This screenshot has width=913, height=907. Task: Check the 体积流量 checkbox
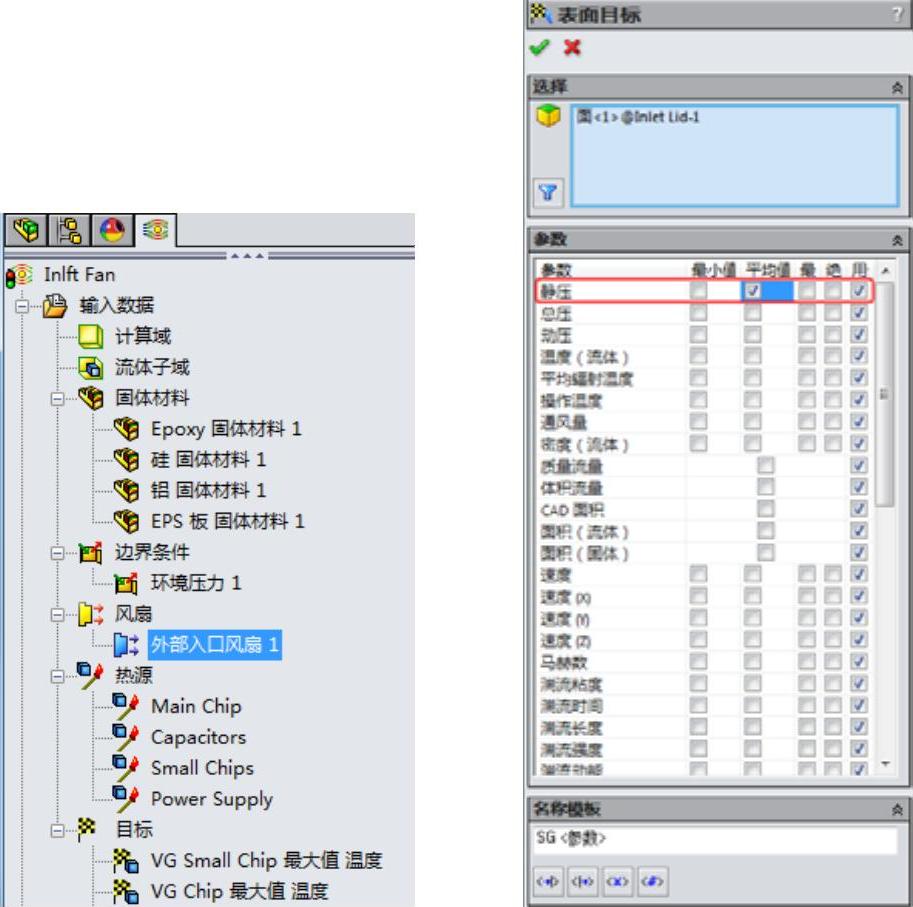click(766, 487)
